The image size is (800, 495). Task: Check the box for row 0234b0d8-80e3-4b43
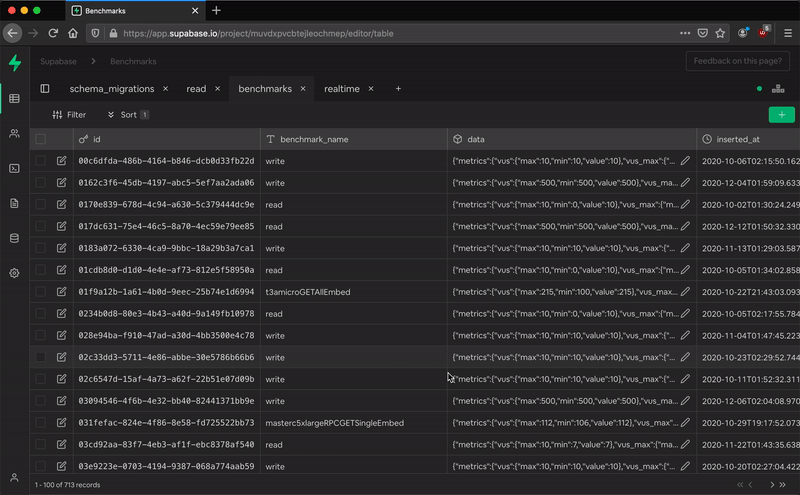pyautogui.click(x=40, y=313)
